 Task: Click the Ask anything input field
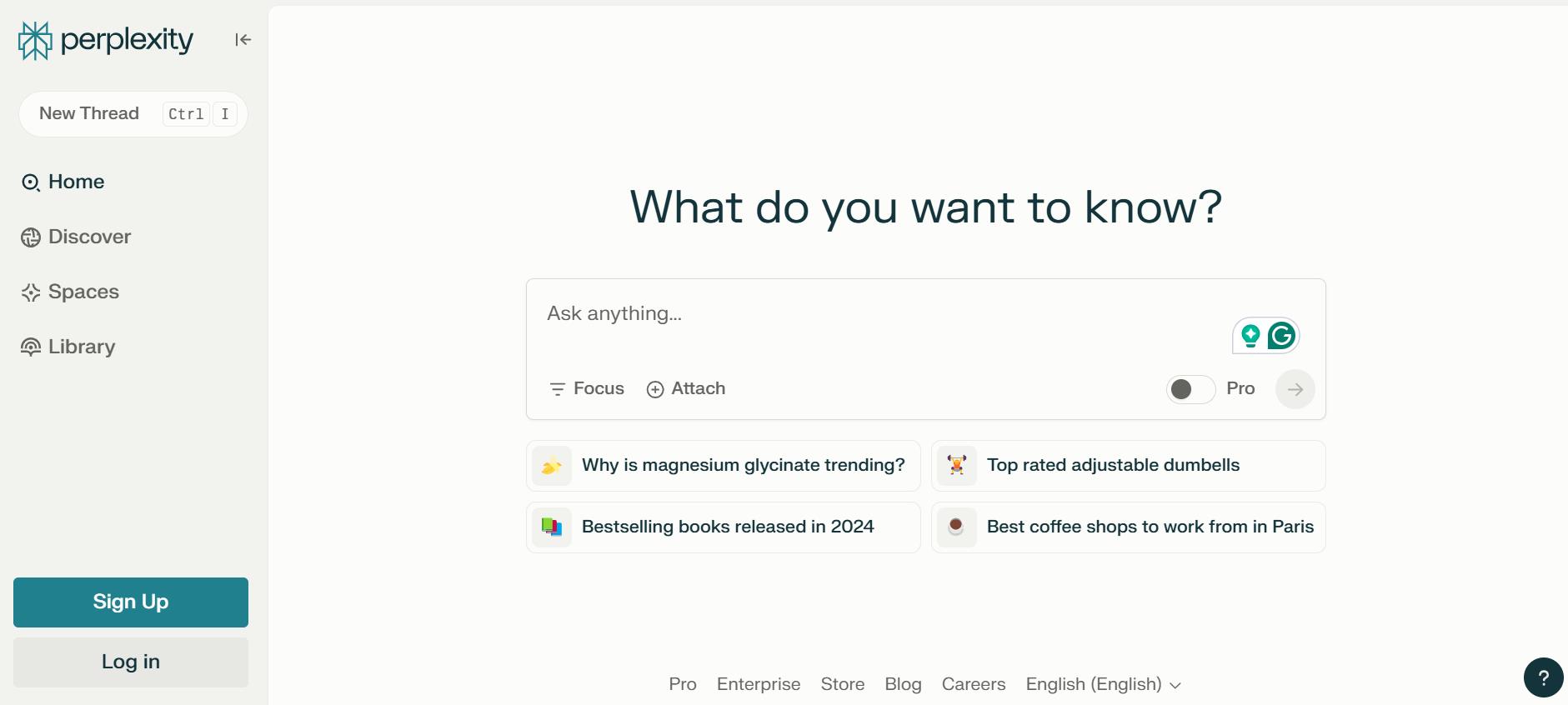tap(875, 314)
